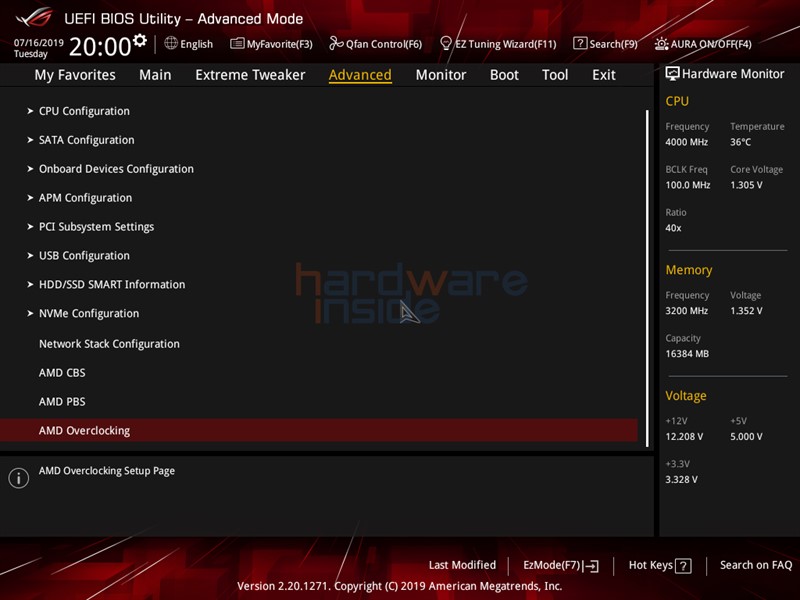
Task: Expand HDD/SSD SMART Information arrow
Action: (x=30, y=284)
